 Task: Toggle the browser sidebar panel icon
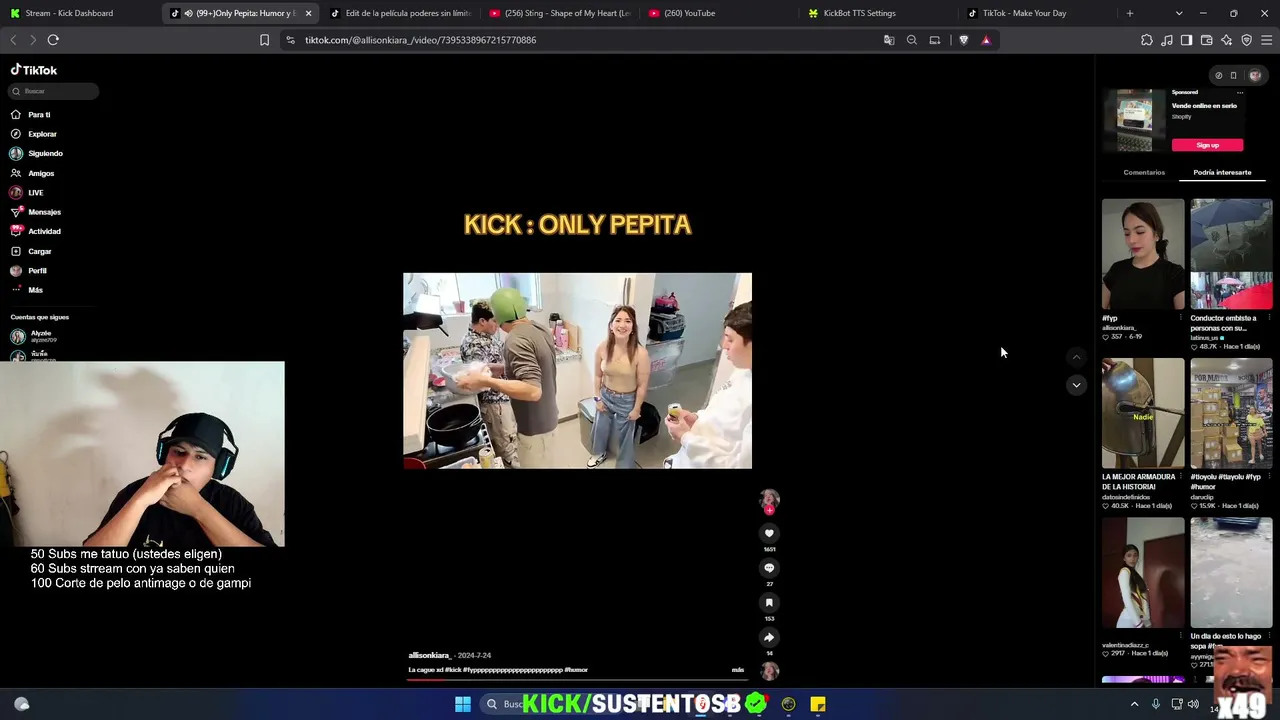pyautogui.click(x=1186, y=40)
